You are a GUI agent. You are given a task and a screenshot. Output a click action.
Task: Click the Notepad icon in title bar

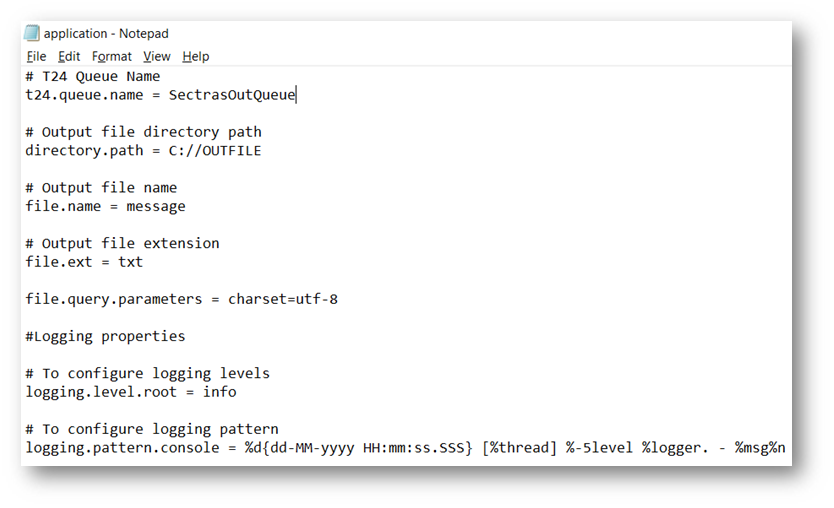(x=32, y=34)
